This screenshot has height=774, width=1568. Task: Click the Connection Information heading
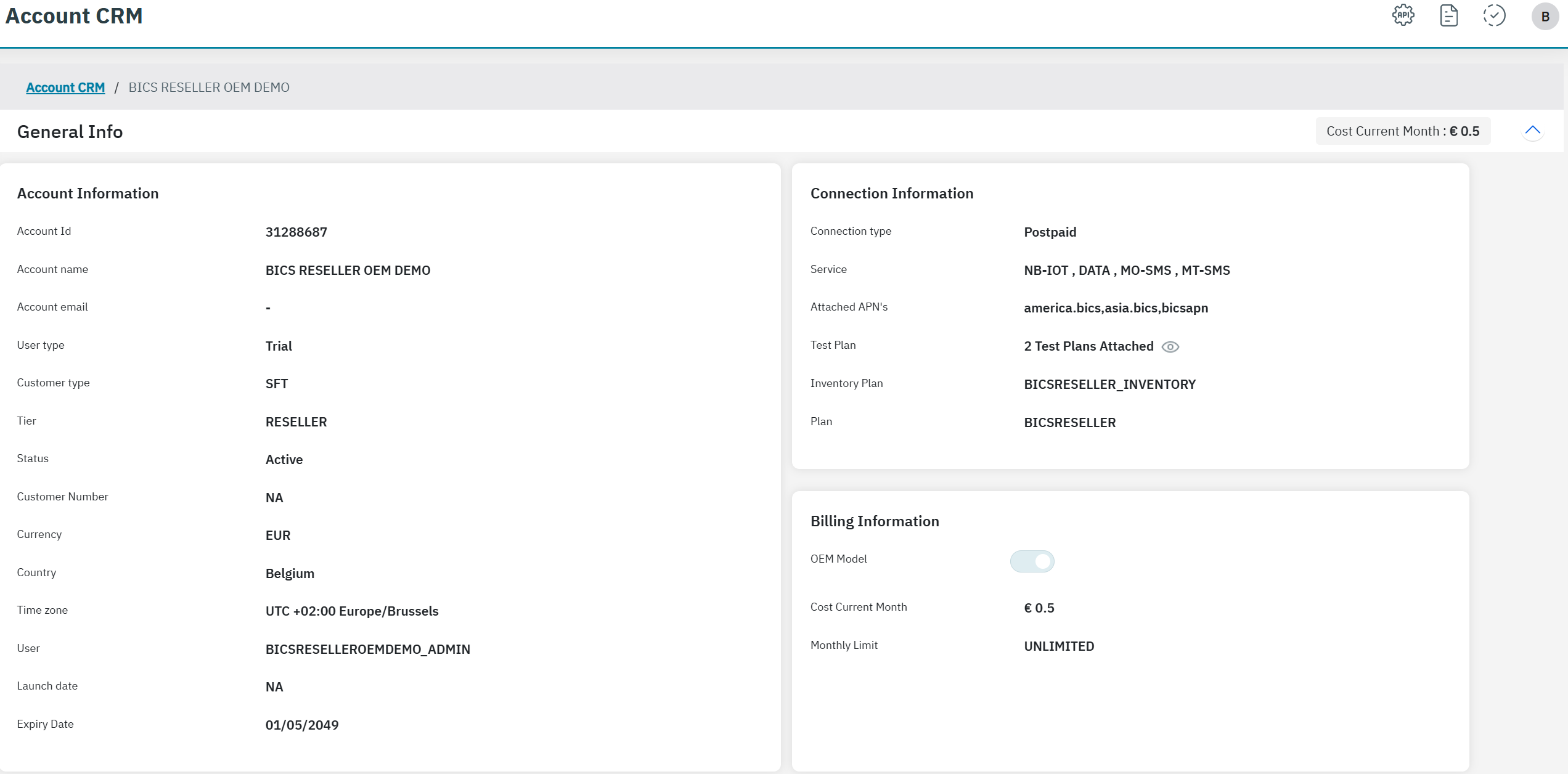pos(891,193)
